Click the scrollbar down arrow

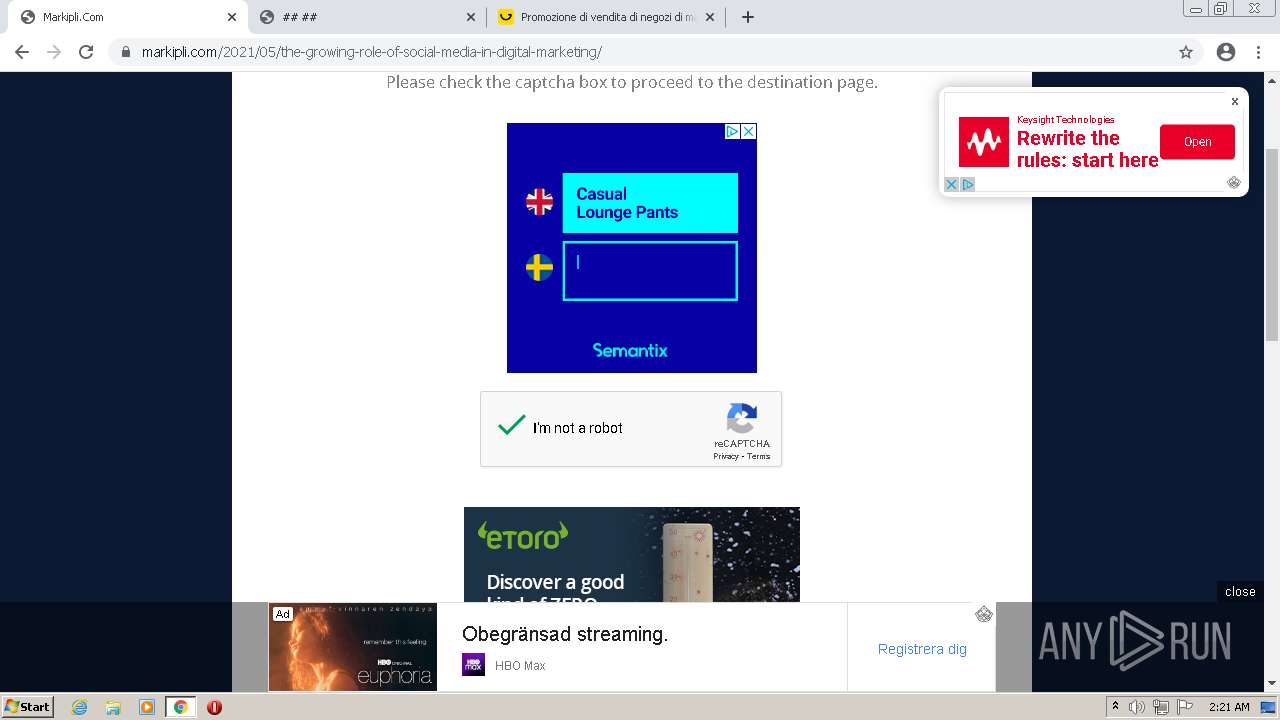1272,684
